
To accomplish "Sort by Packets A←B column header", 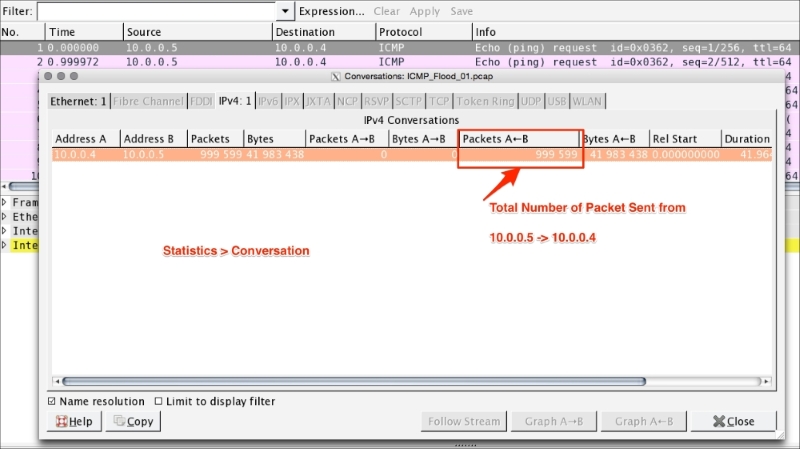I will pyautogui.click(x=519, y=139).
